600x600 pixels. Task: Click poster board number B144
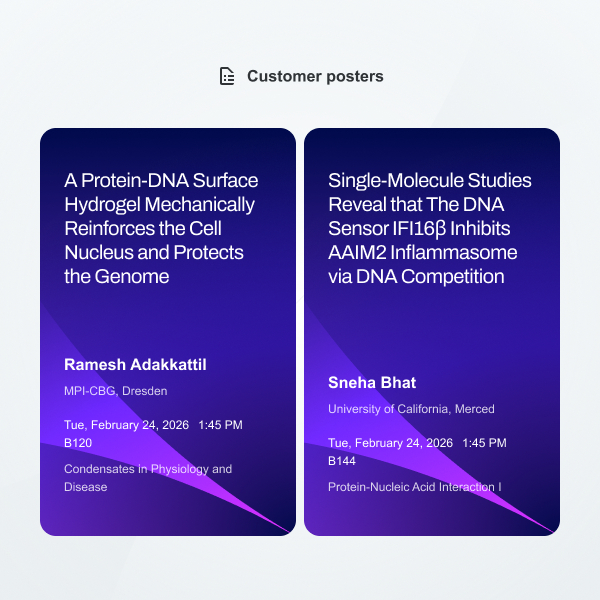342,460
